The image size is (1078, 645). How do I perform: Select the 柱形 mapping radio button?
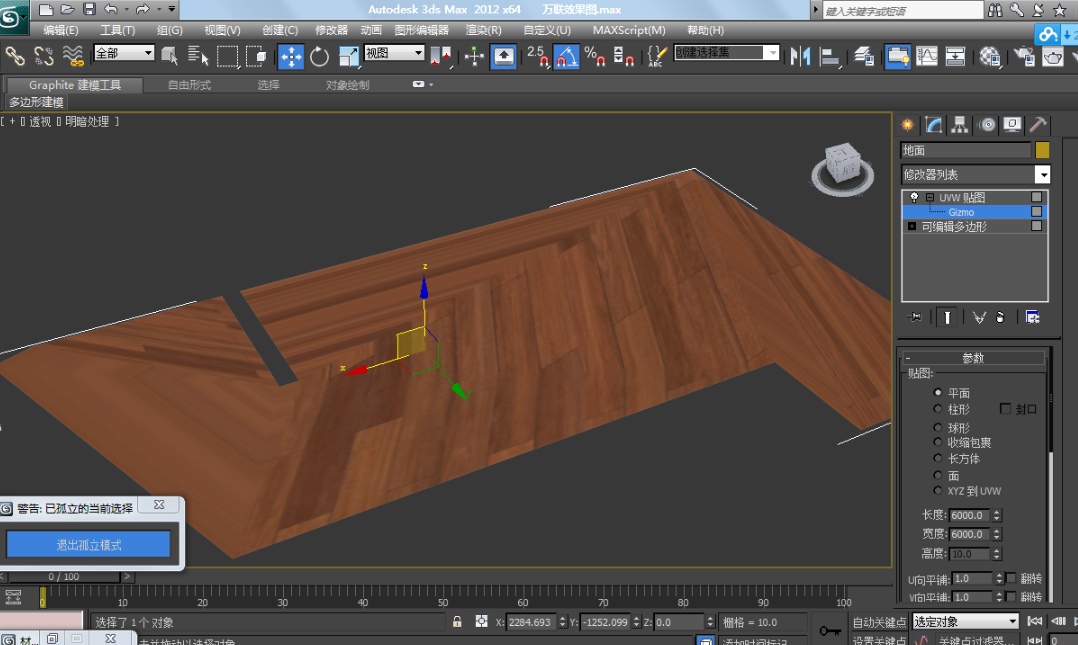937,409
